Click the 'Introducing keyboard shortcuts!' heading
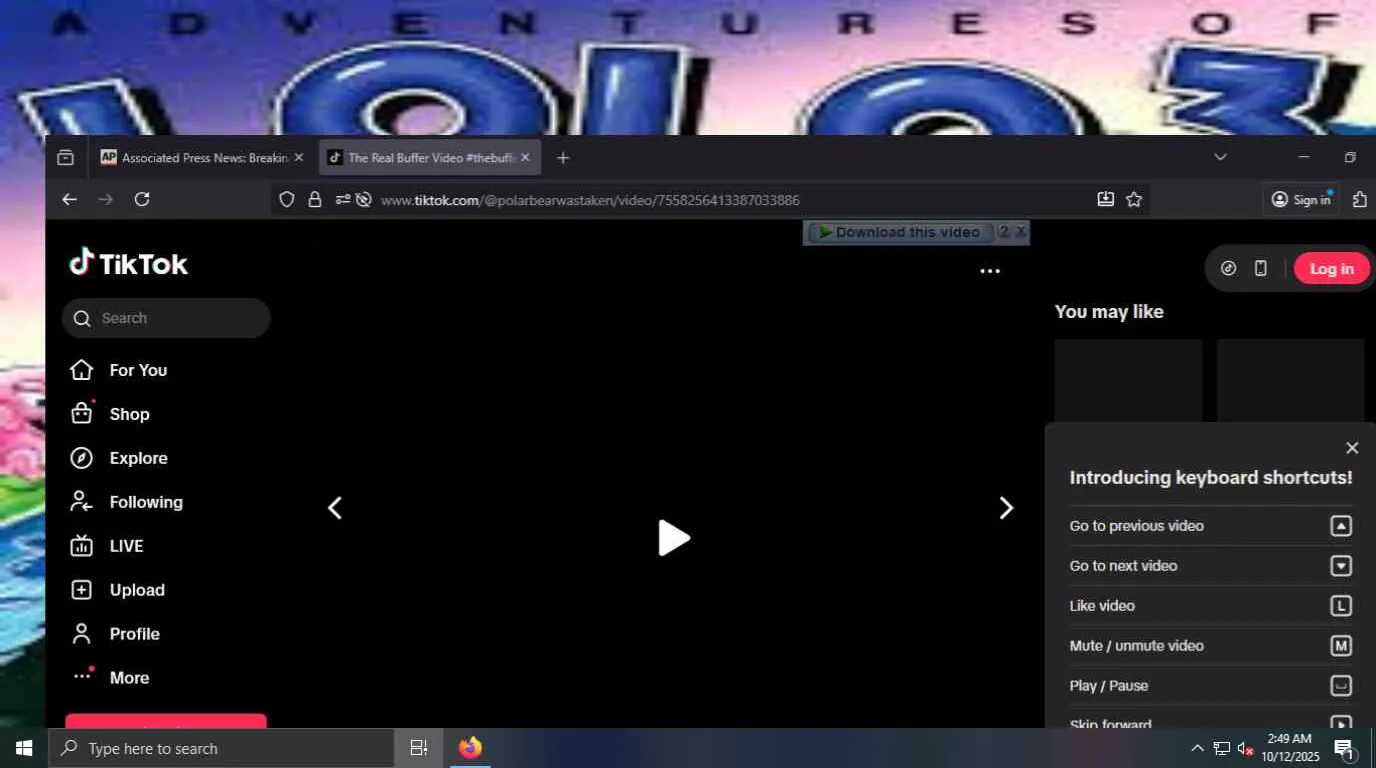 pos(1211,478)
